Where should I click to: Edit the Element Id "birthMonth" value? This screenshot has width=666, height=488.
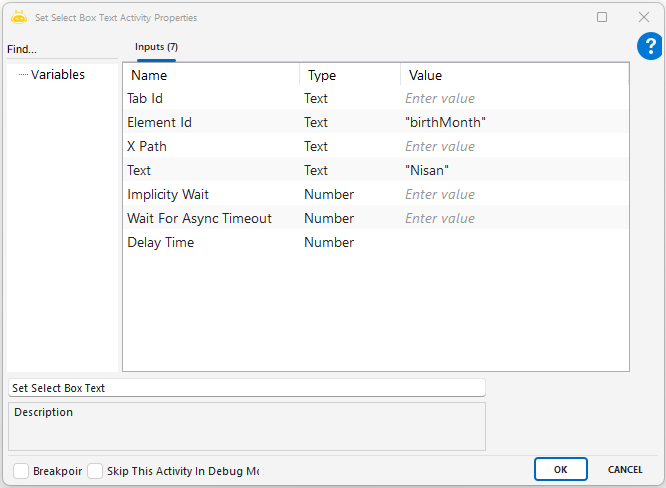[x=514, y=122]
